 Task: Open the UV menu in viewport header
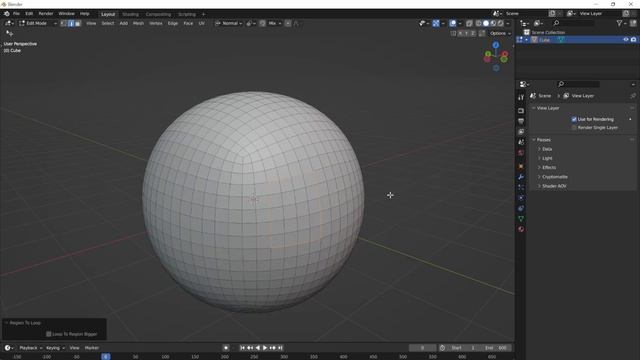[x=202, y=23]
